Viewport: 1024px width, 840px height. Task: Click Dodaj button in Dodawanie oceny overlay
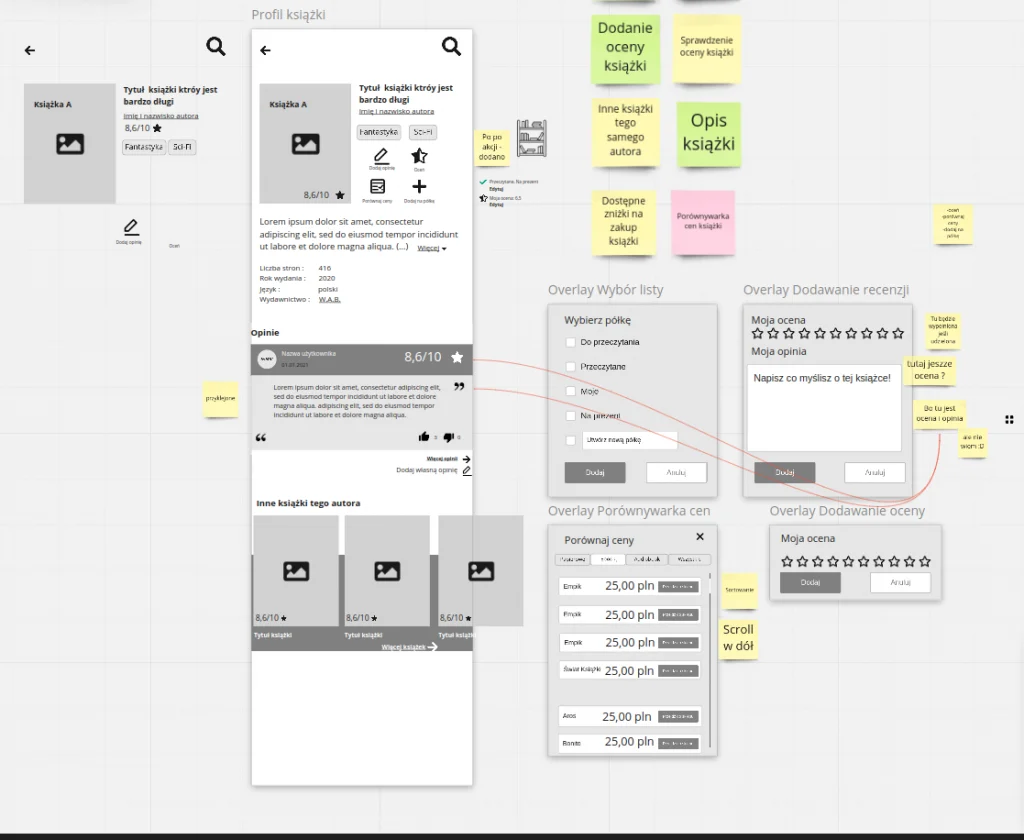(x=810, y=582)
